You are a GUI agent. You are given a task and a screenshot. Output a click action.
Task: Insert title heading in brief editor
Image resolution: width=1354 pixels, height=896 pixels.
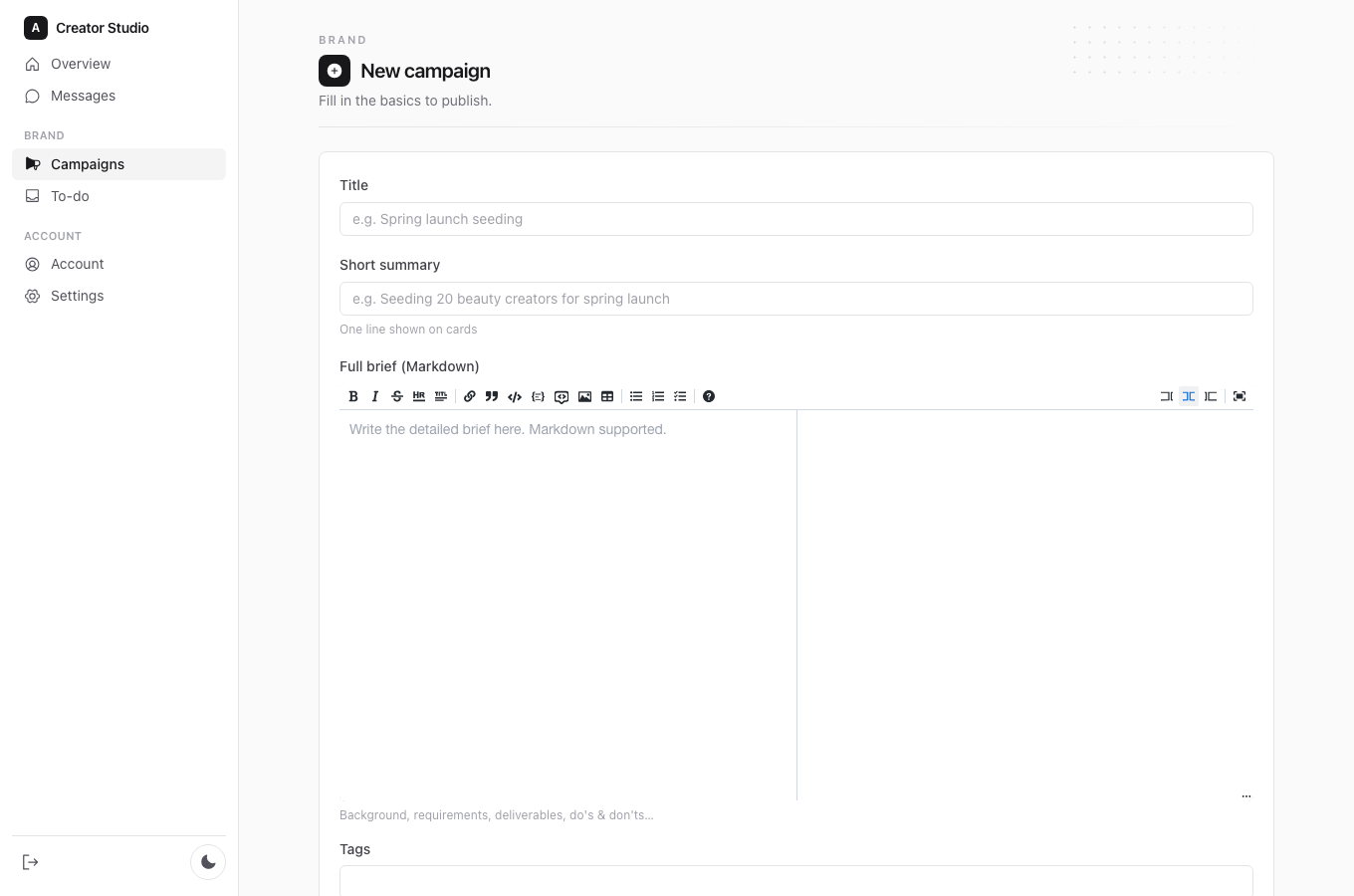pos(441,396)
